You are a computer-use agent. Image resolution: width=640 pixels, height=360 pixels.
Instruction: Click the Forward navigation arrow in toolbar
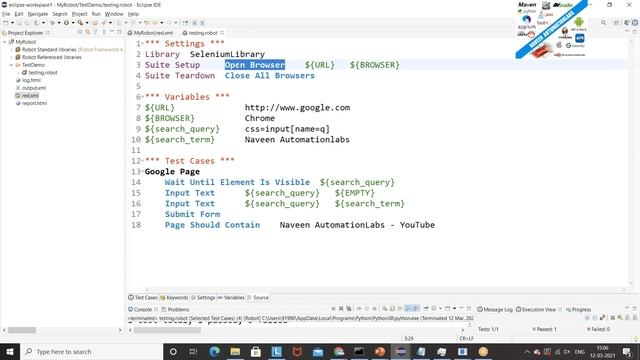pos(169,23)
